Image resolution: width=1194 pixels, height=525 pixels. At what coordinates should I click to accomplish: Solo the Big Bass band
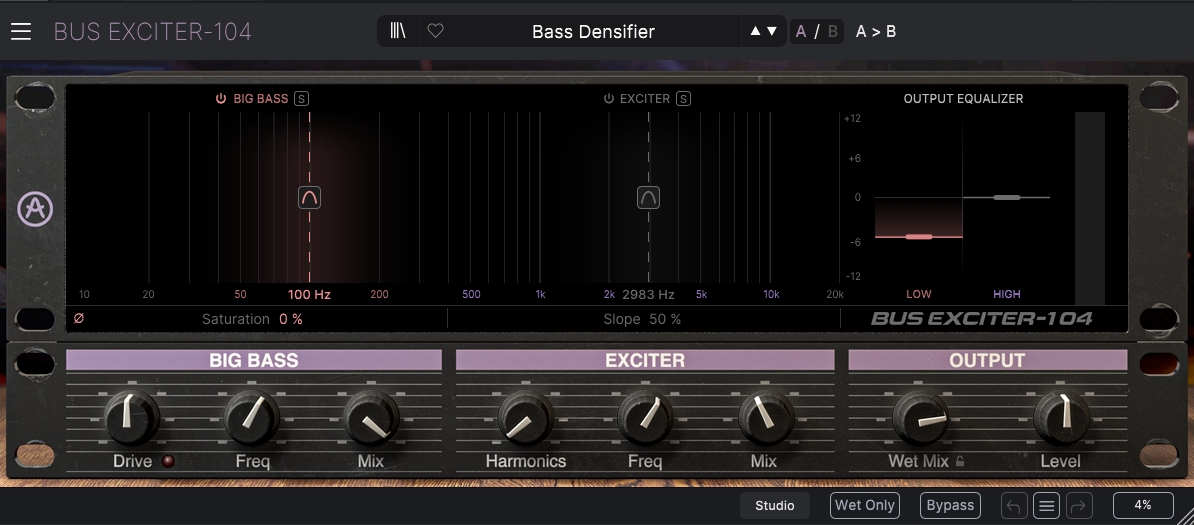coord(302,98)
